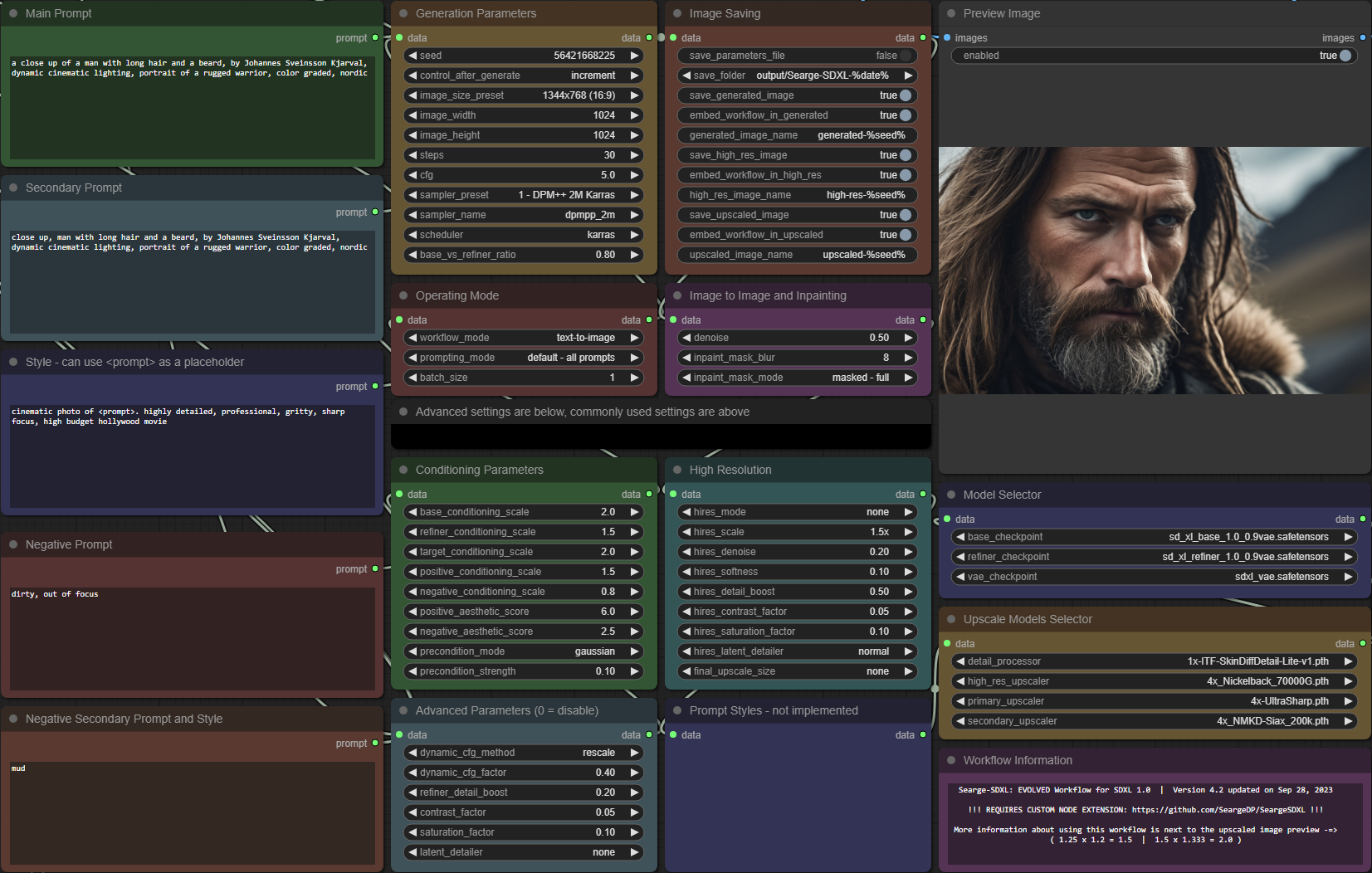The image size is (1372, 873).
Task: Click the hires_denoise value field
Action: [x=798, y=552]
